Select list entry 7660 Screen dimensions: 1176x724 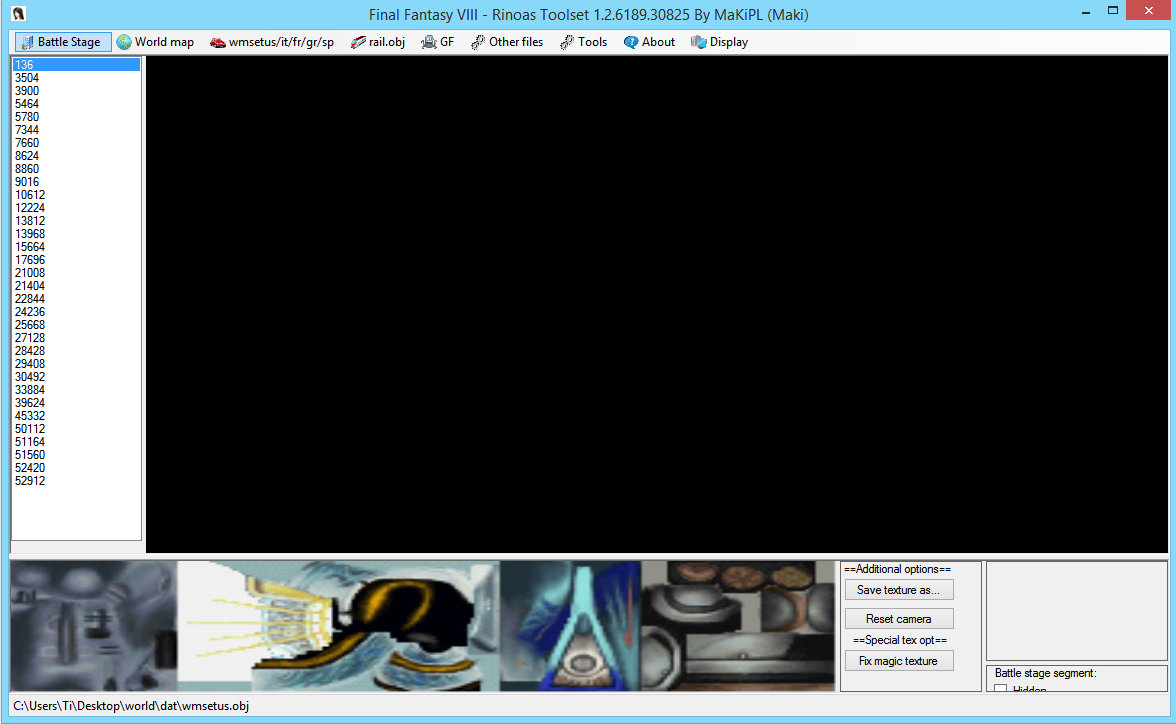tap(76, 143)
